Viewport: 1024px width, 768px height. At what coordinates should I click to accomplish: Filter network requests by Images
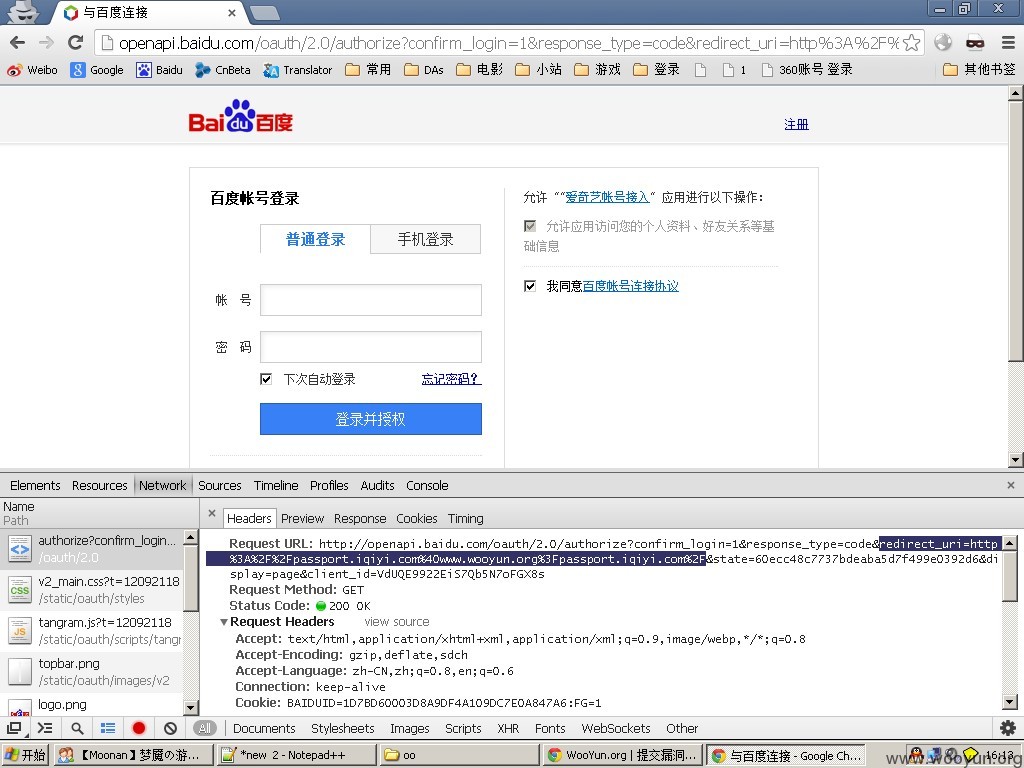coord(409,728)
